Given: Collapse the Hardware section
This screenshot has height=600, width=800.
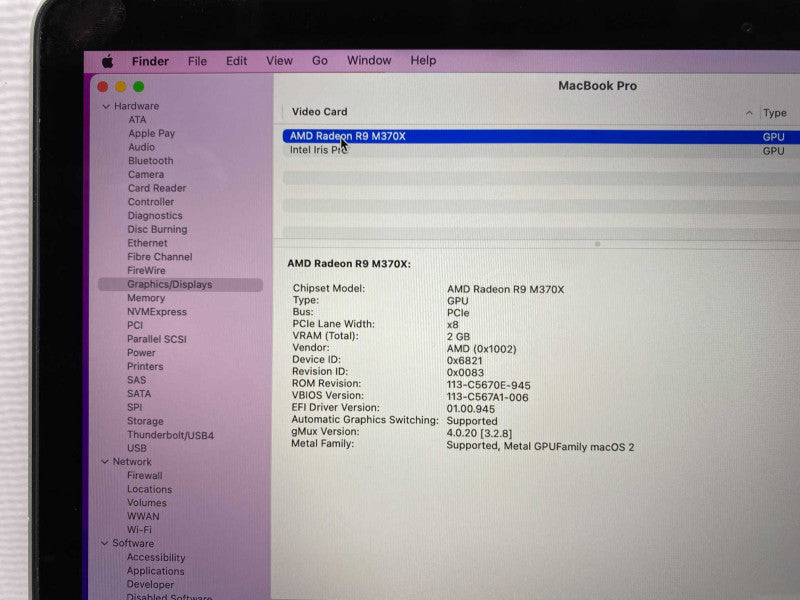Looking at the screenshot, I should [x=106, y=106].
